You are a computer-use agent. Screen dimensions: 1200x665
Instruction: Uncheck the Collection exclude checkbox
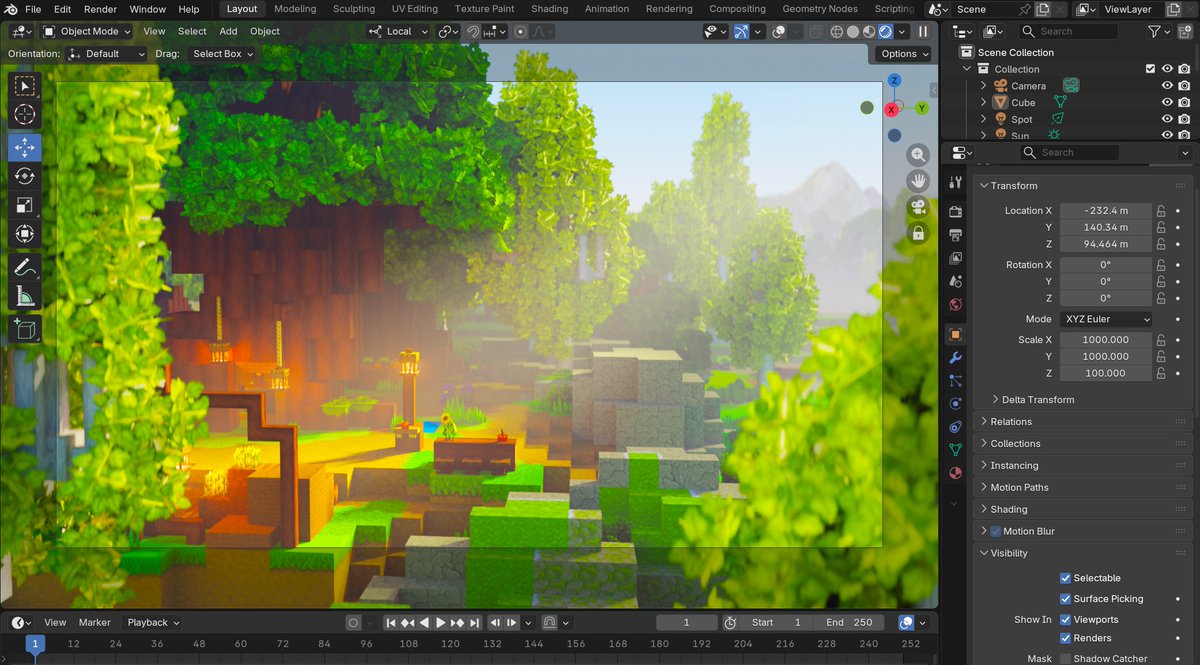(x=1150, y=69)
